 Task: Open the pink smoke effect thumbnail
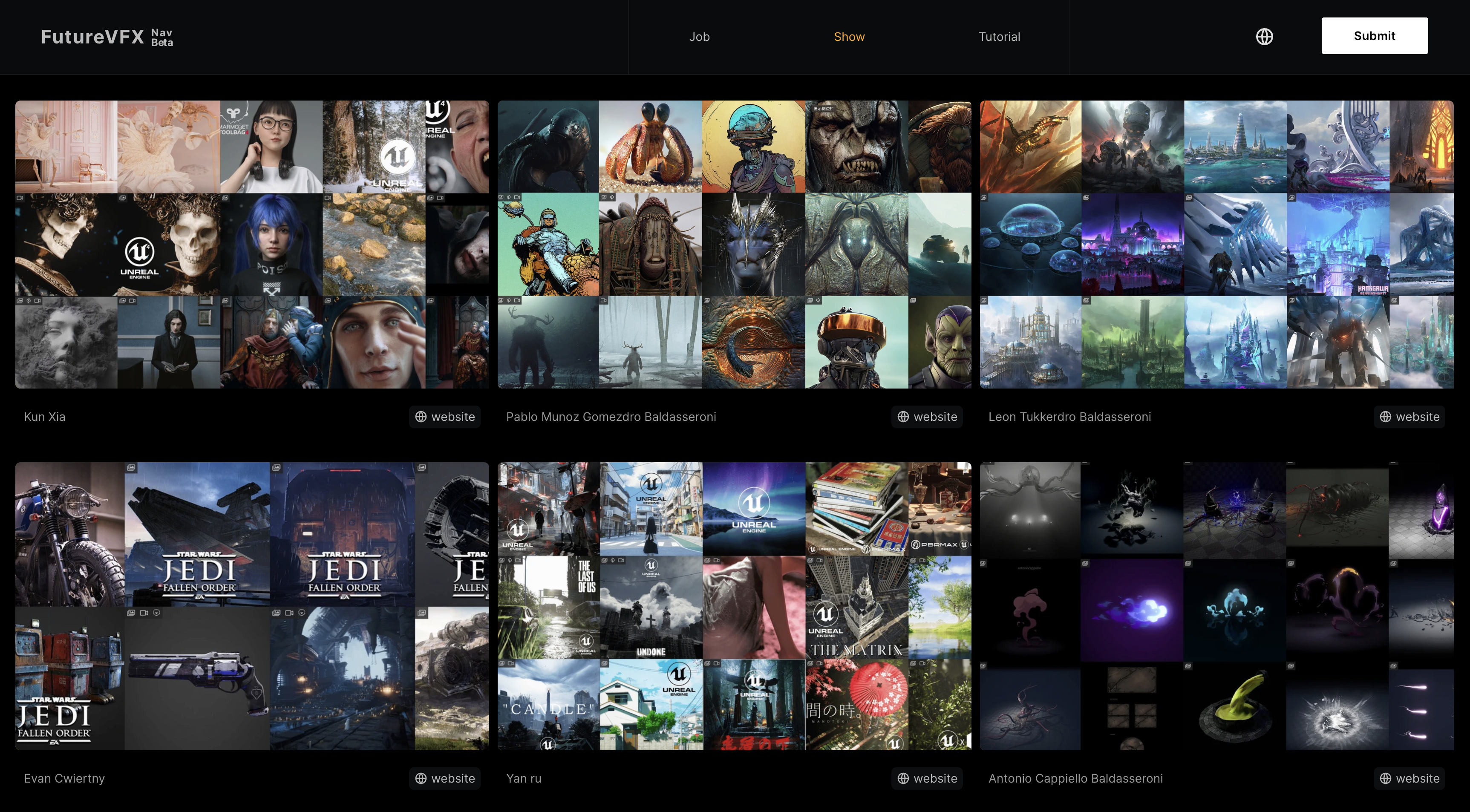[1031, 610]
